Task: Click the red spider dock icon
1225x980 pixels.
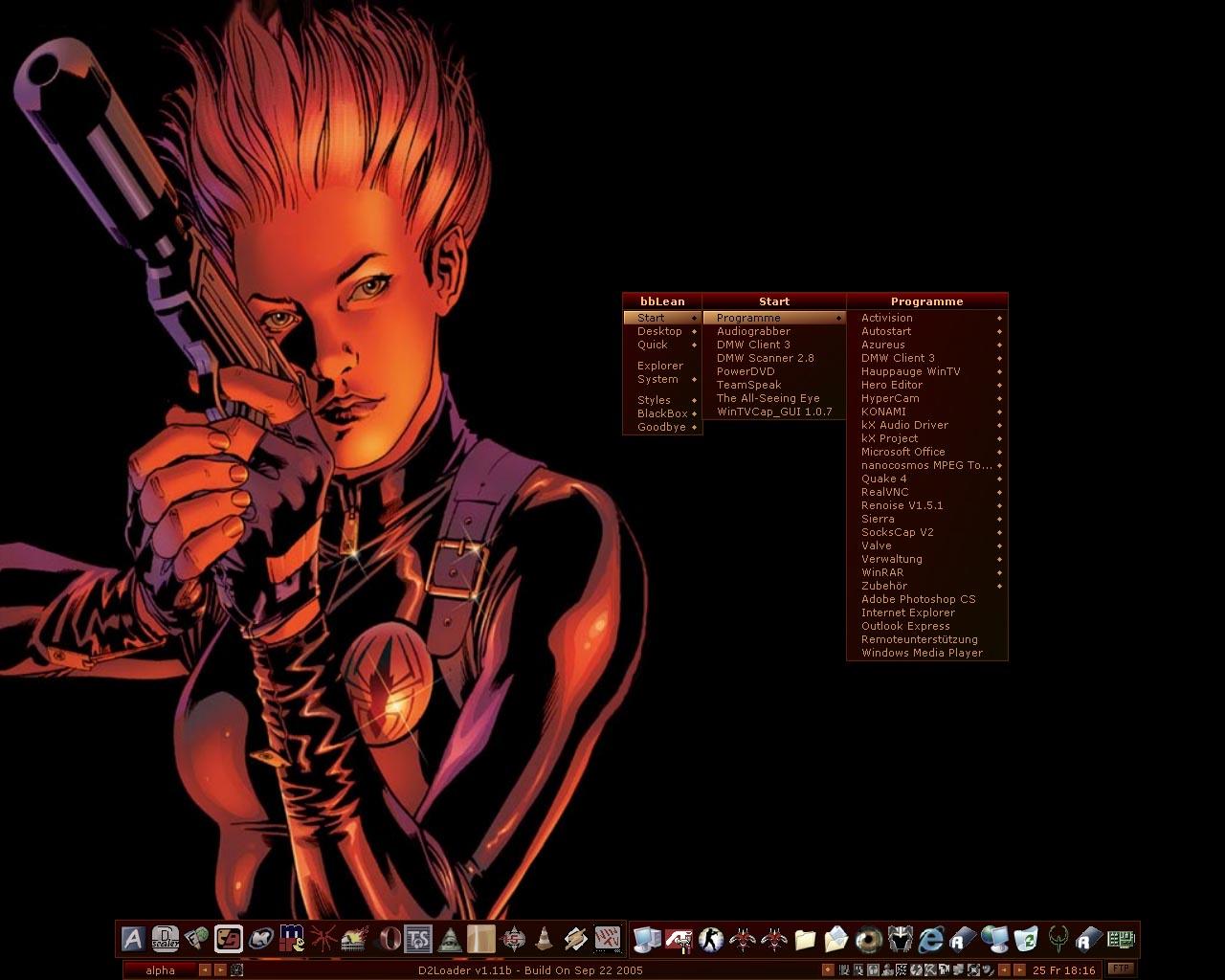Action: click(x=323, y=939)
